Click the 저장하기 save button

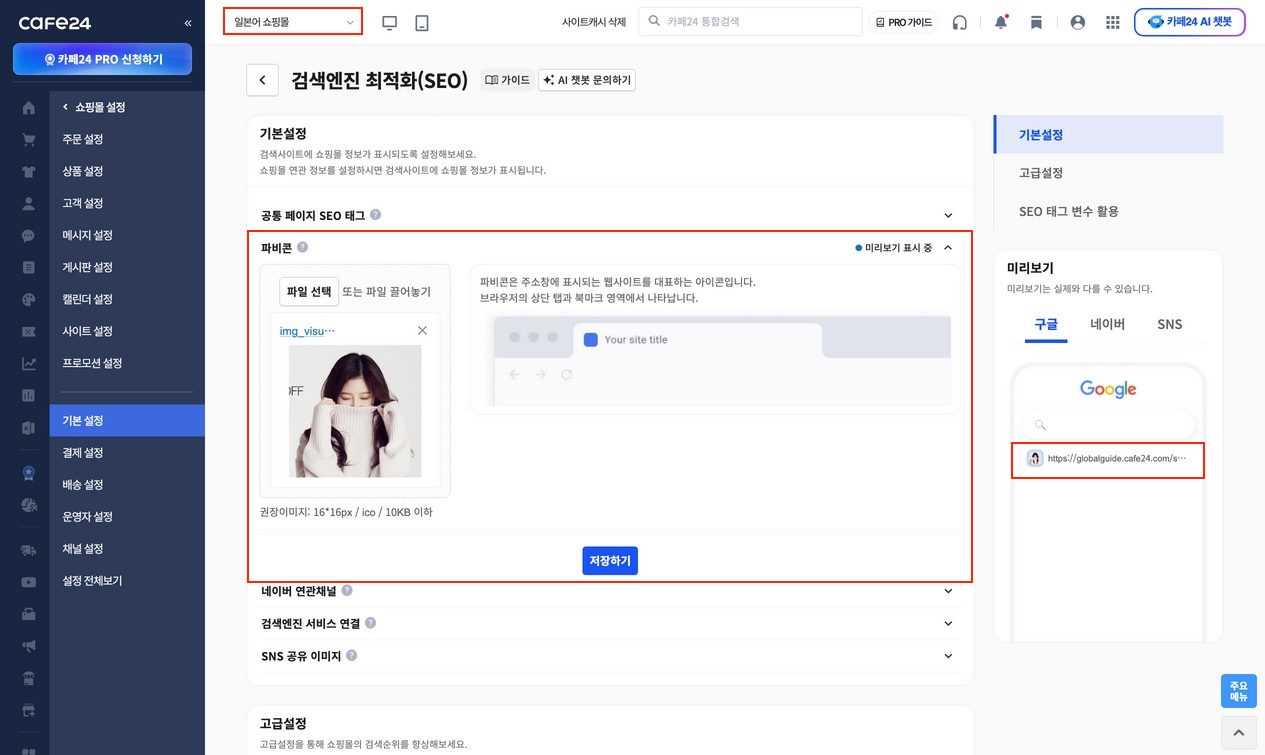610,561
